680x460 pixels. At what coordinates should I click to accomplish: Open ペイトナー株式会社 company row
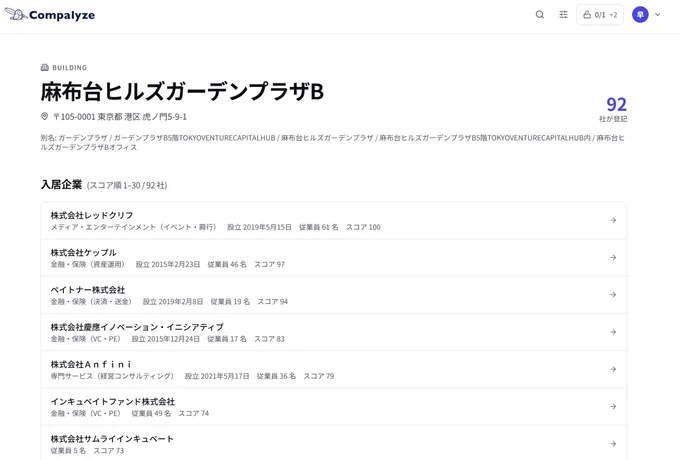pos(334,295)
